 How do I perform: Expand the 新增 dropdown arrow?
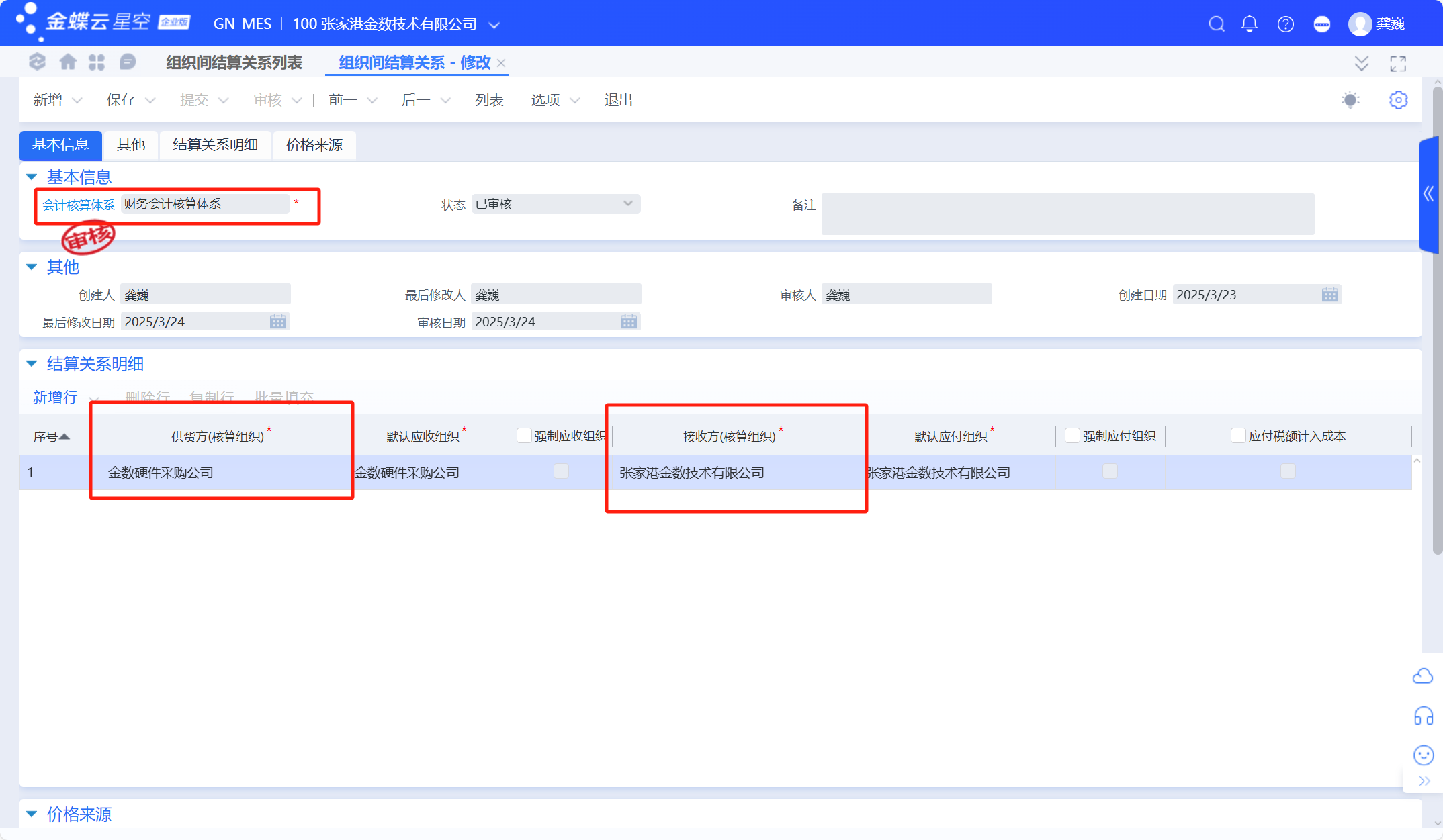click(x=77, y=101)
